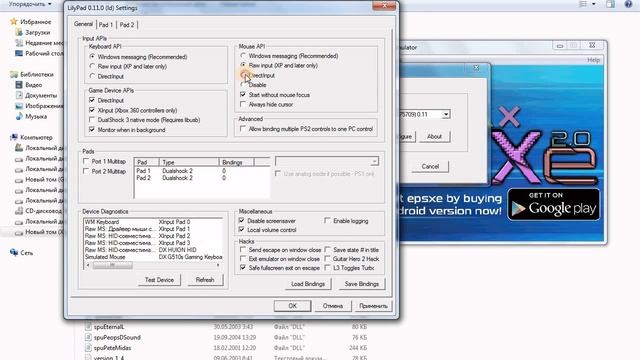
Task: Toggle XInput Xbox 360 controllers checkbox
Action: [92, 110]
